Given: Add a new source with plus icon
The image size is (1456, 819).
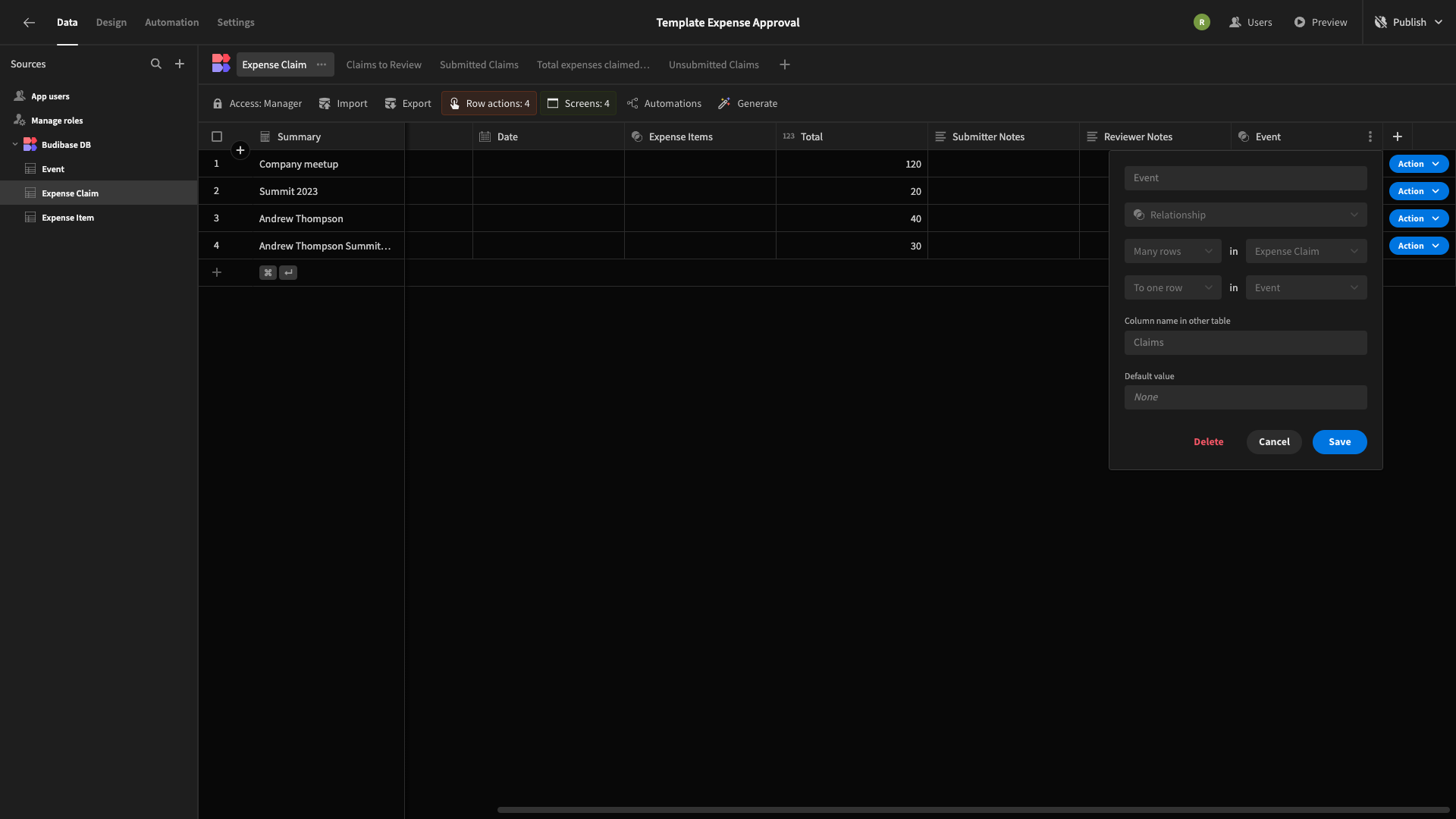Looking at the screenshot, I should [x=180, y=64].
